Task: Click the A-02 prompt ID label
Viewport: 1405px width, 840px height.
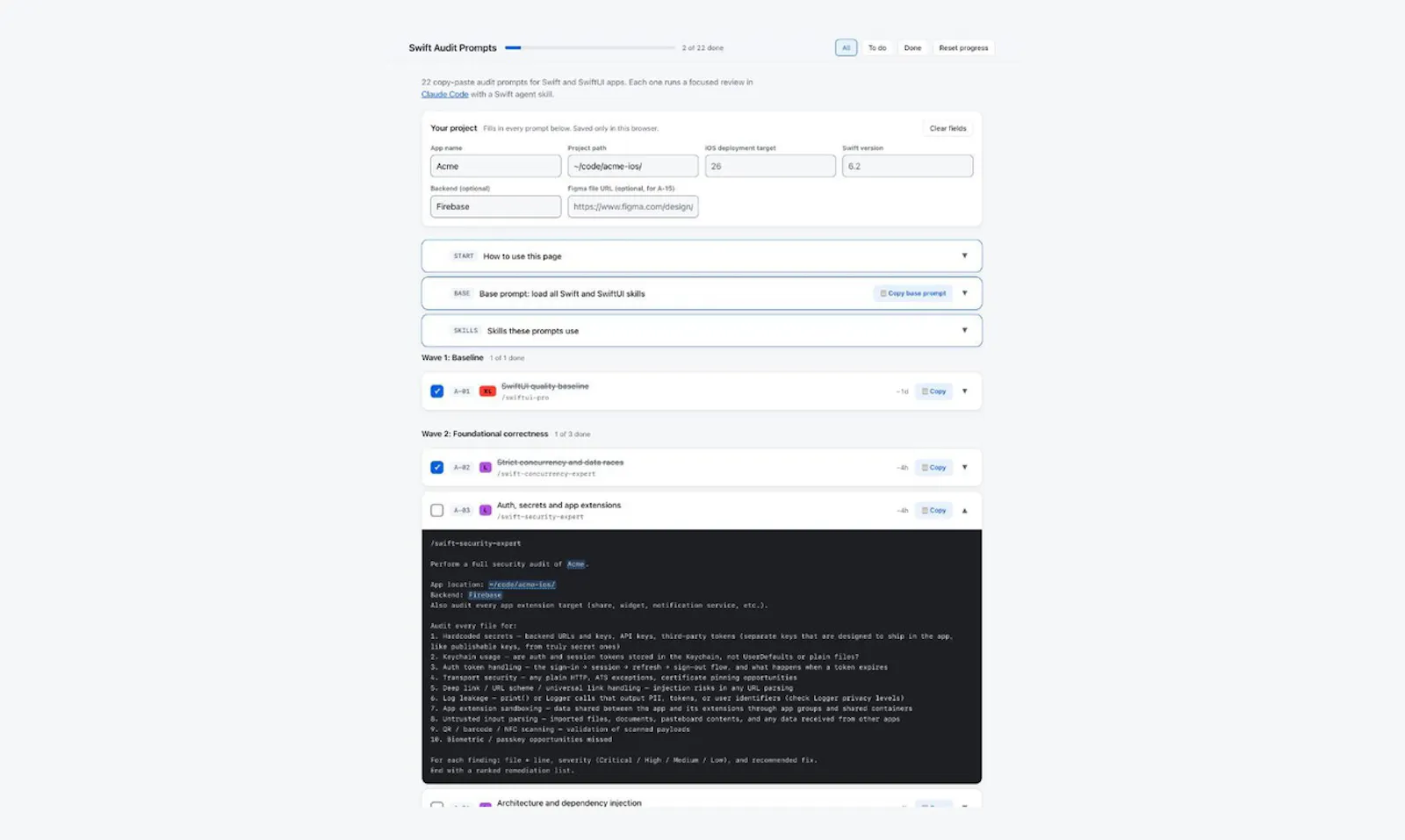Action: (462, 468)
